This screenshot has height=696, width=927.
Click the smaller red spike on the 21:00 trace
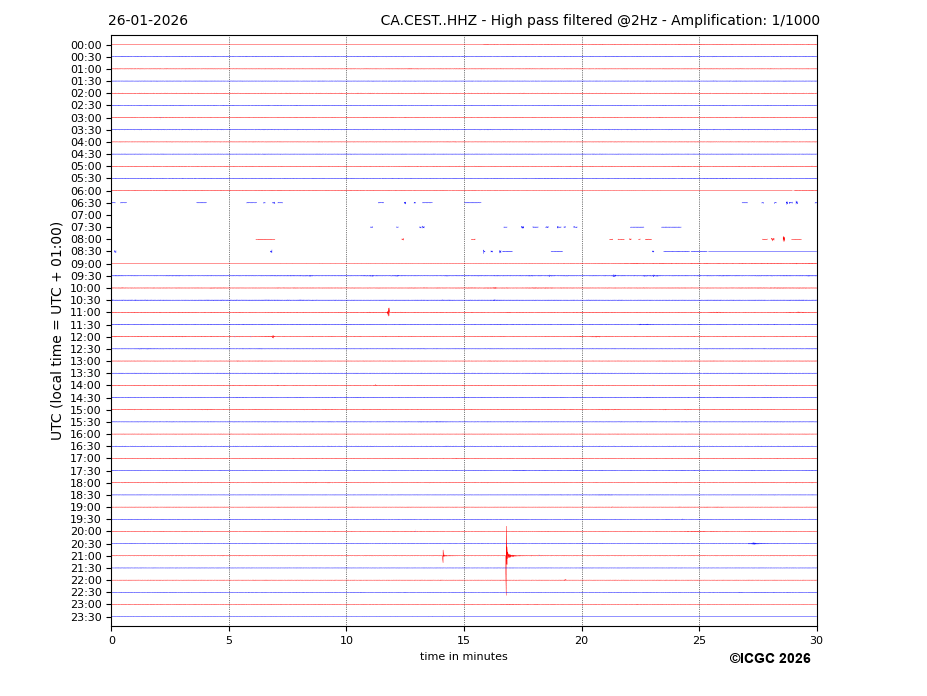point(443,556)
